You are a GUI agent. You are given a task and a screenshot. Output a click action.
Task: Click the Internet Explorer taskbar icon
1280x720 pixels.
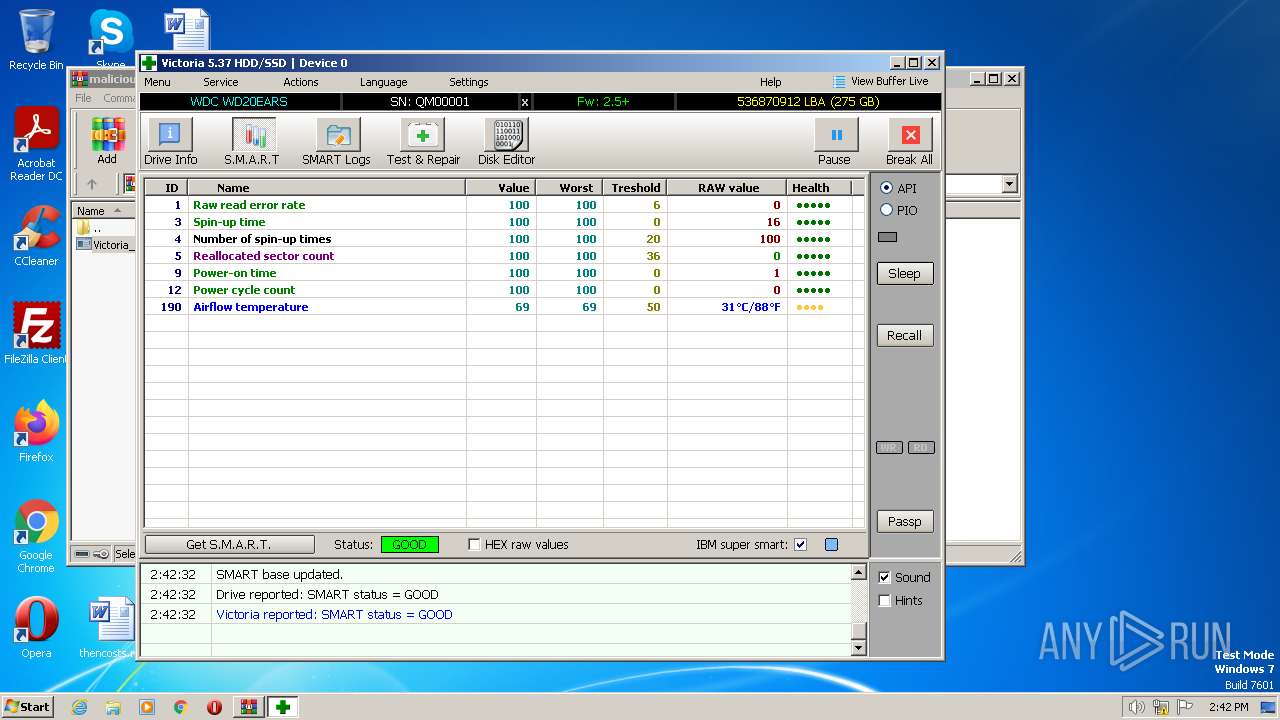pyautogui.click(x=79, y=707)
